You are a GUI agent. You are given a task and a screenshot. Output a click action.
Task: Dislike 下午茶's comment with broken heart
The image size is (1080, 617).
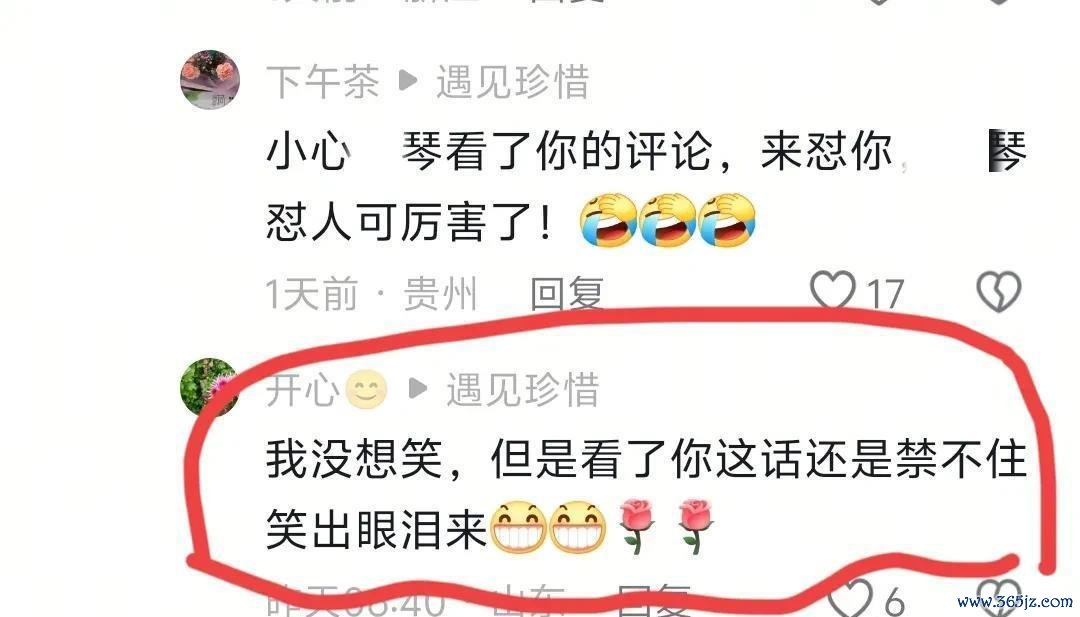click(x=999, y=291)
